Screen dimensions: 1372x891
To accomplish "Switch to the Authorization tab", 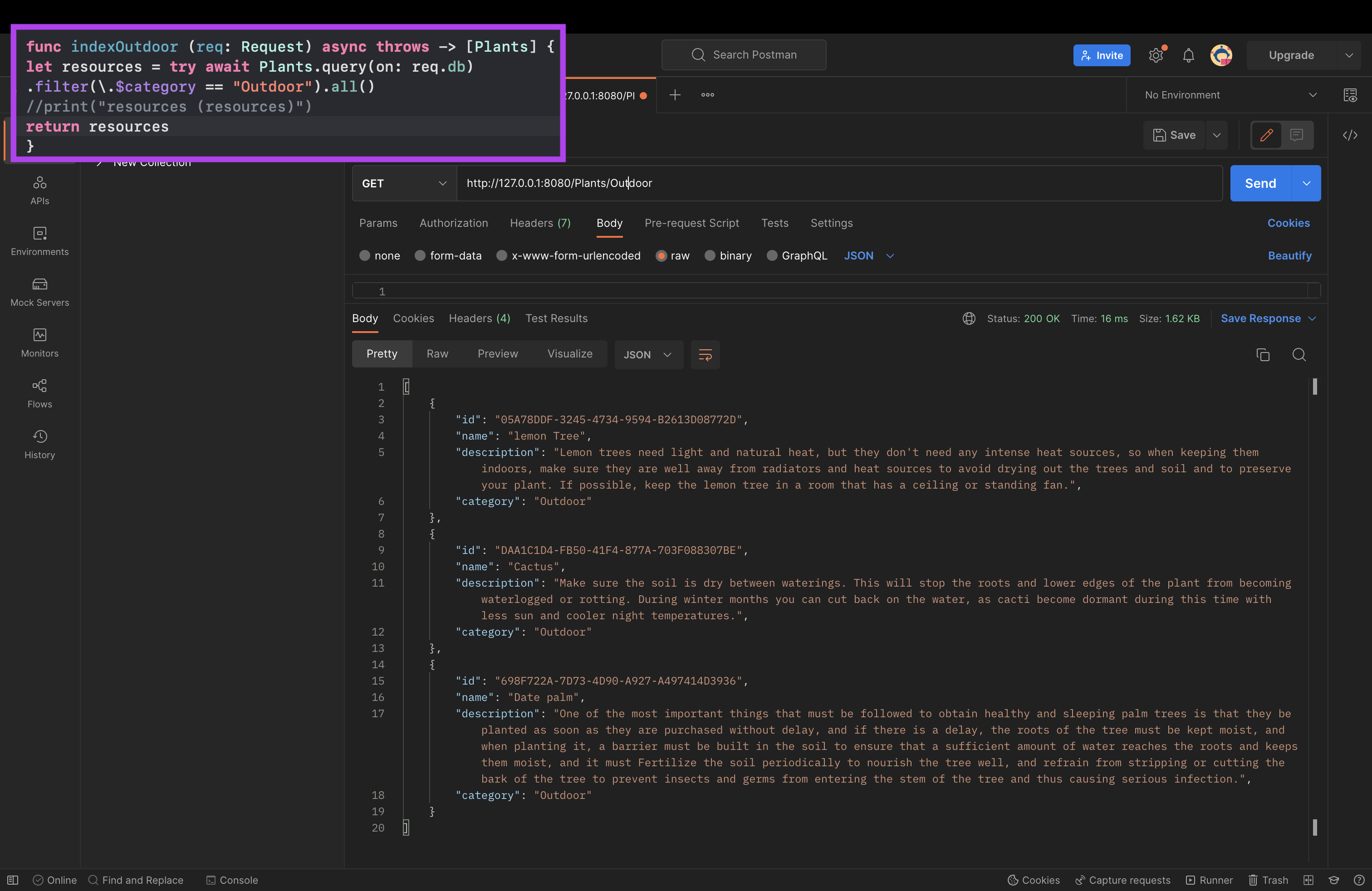I will pos(453,224).
